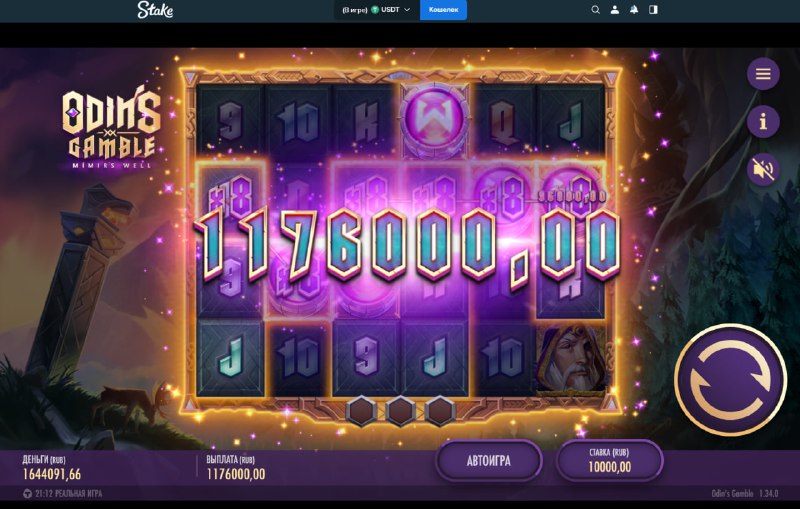
Task: Click the middle hexagon indicator below reels
Action: coord(401,411)
